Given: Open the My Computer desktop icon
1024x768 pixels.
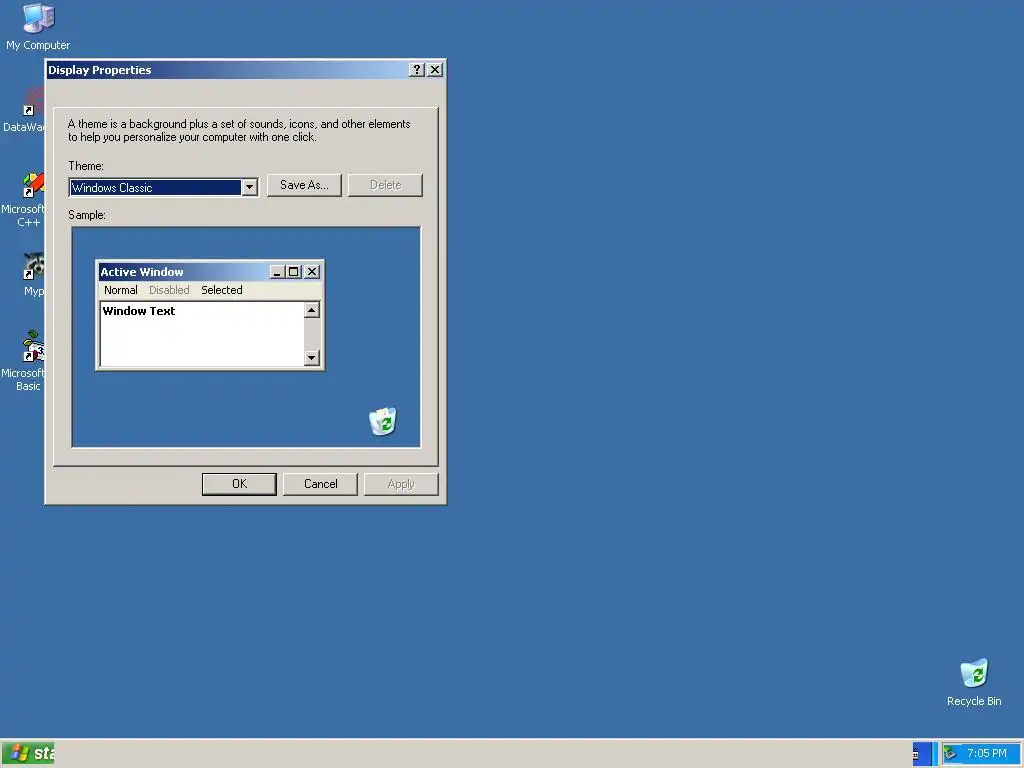Looking at the screenshot, I should point(38,26).
